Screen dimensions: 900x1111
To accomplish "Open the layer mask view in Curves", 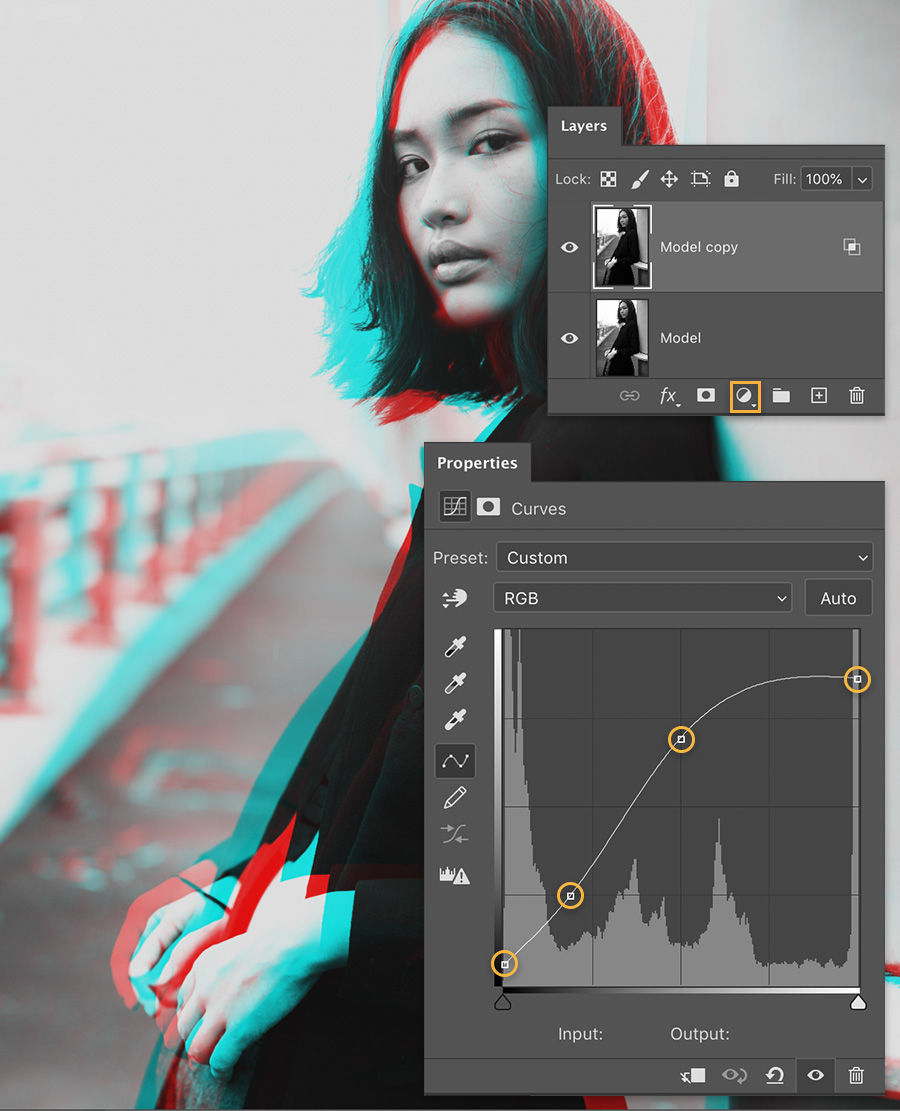I will pyautogui.click(x=489, y=507).
